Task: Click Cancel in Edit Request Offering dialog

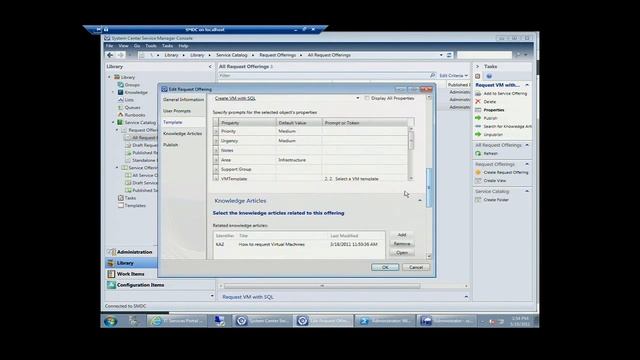Action: coord(416,267)
